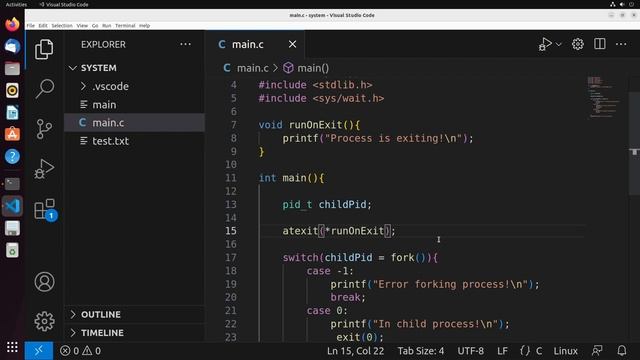The image size is (640, 360).
Task: Open the File menu
Action: tap(31, 25)
